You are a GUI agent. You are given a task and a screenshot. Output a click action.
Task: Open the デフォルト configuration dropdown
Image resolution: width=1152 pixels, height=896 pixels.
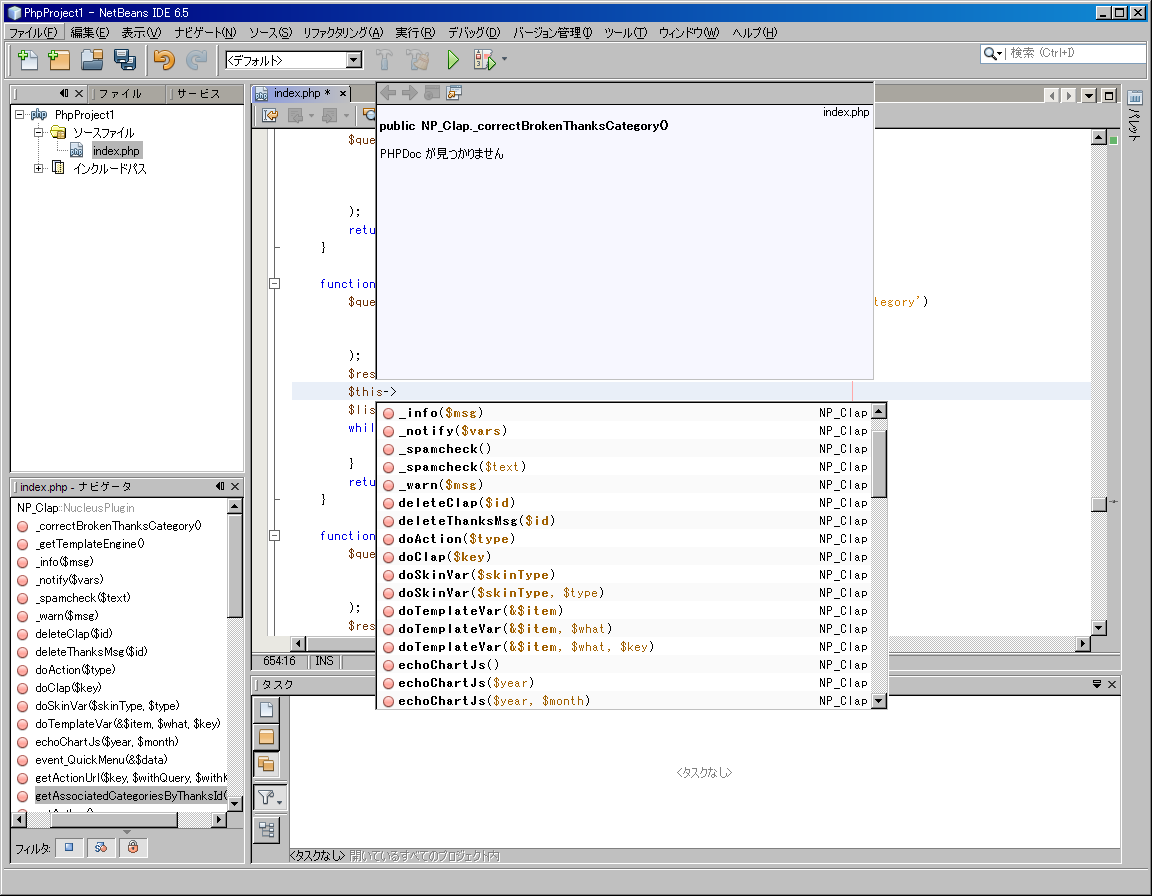pos(352,60)
